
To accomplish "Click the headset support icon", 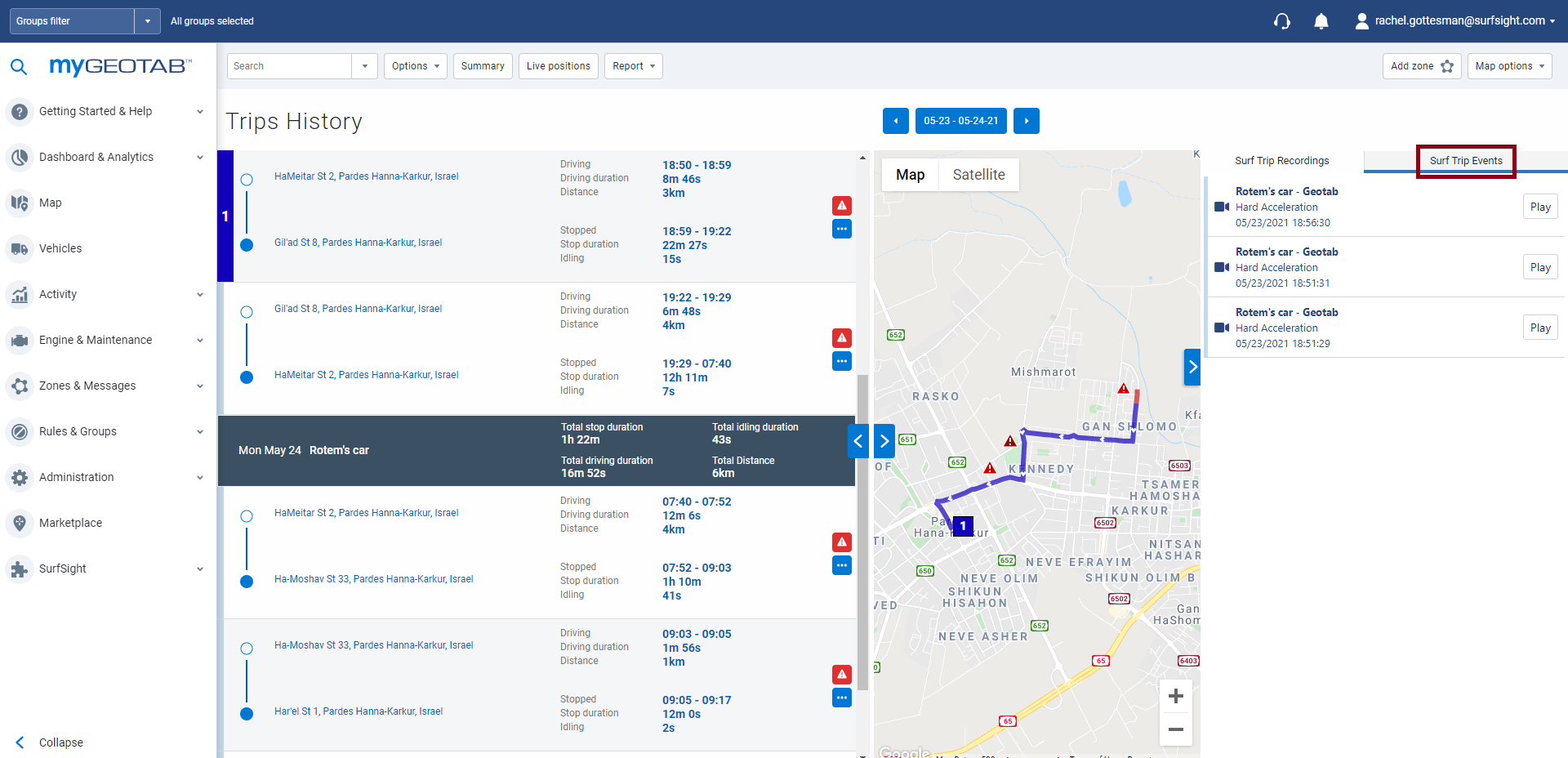I will click(1282, 21).
